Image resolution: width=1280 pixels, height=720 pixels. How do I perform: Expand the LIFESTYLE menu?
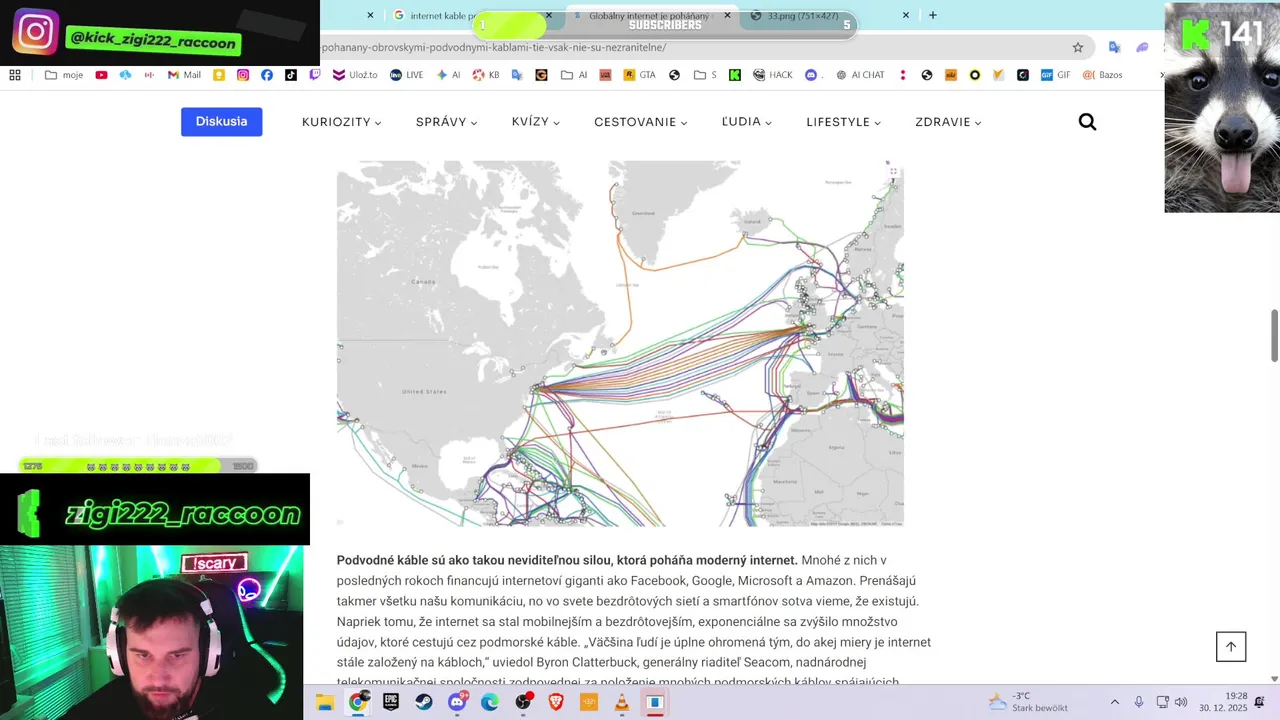[x=844, y=122]
